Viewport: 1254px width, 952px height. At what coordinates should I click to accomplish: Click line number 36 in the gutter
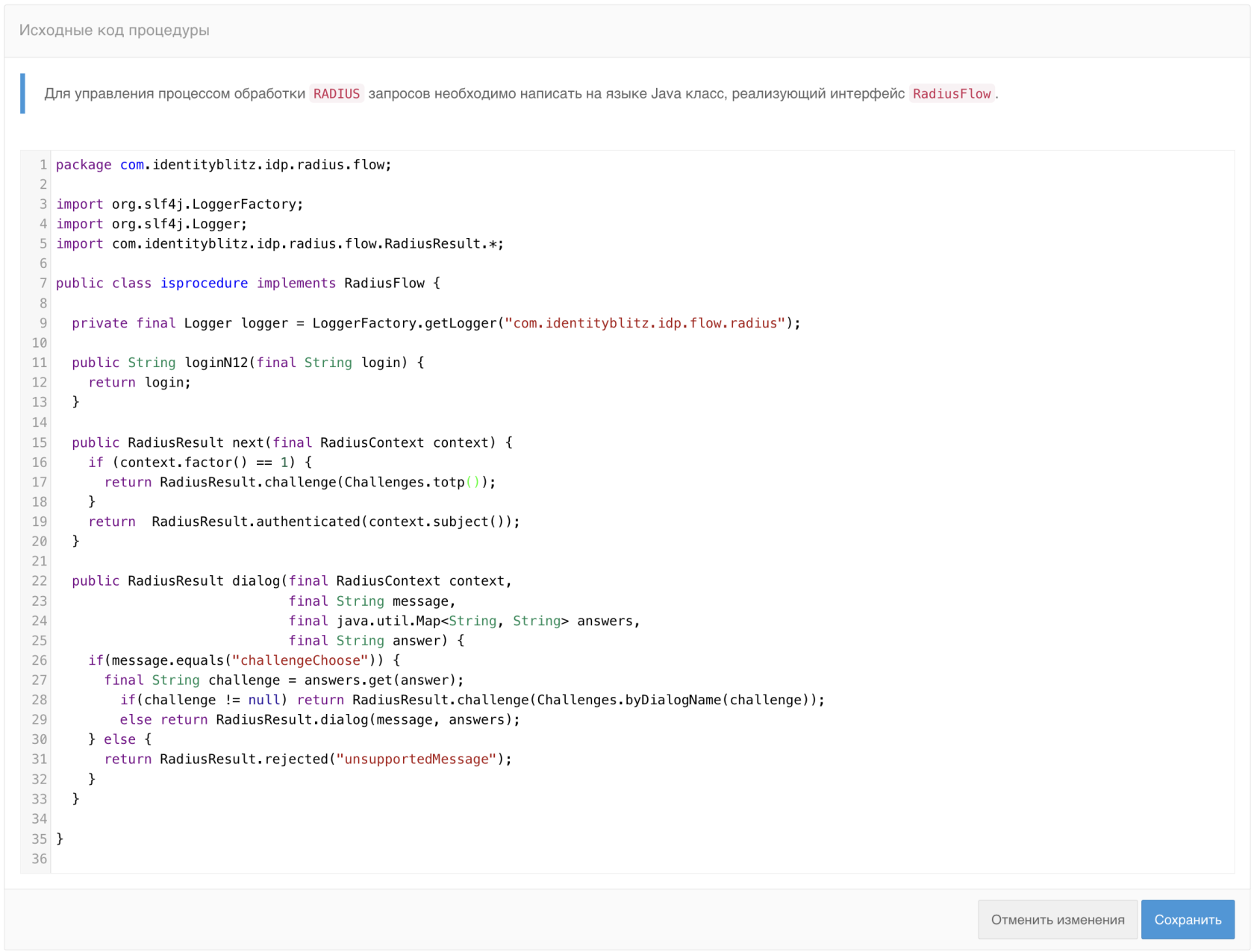point(39,859)
